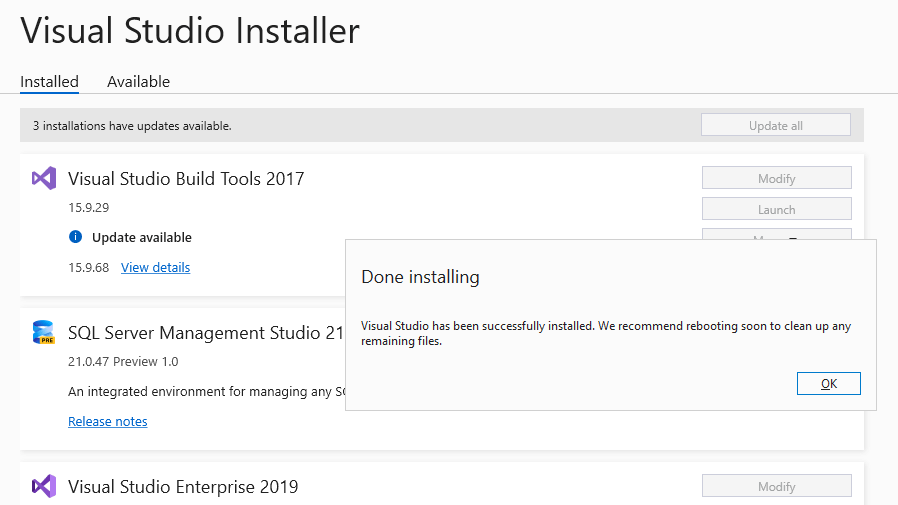Click the 'Update available' status text
Screen dimensions: 898x505
click(x=141, y=237)
